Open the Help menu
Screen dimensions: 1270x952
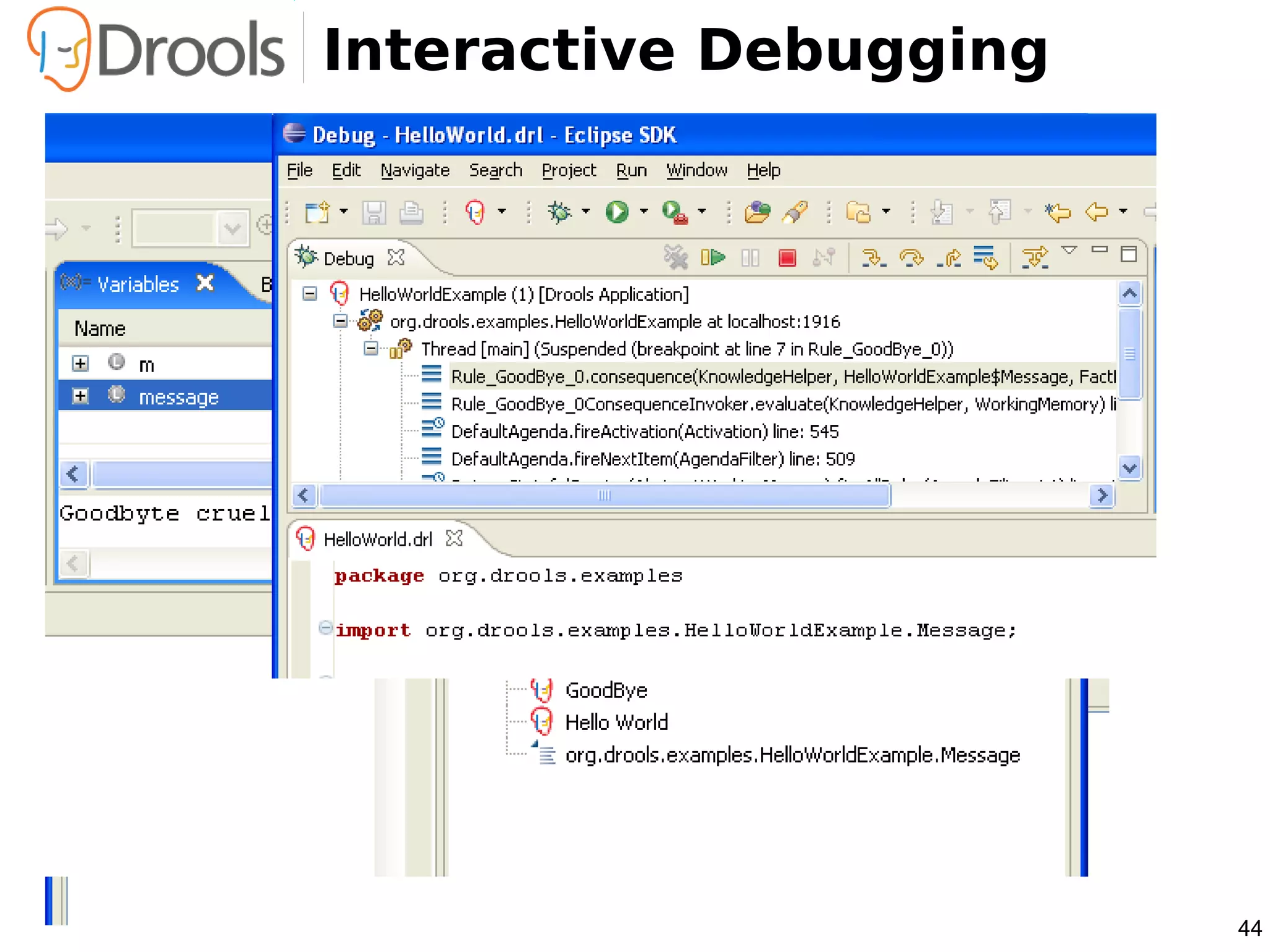point(763,170)
